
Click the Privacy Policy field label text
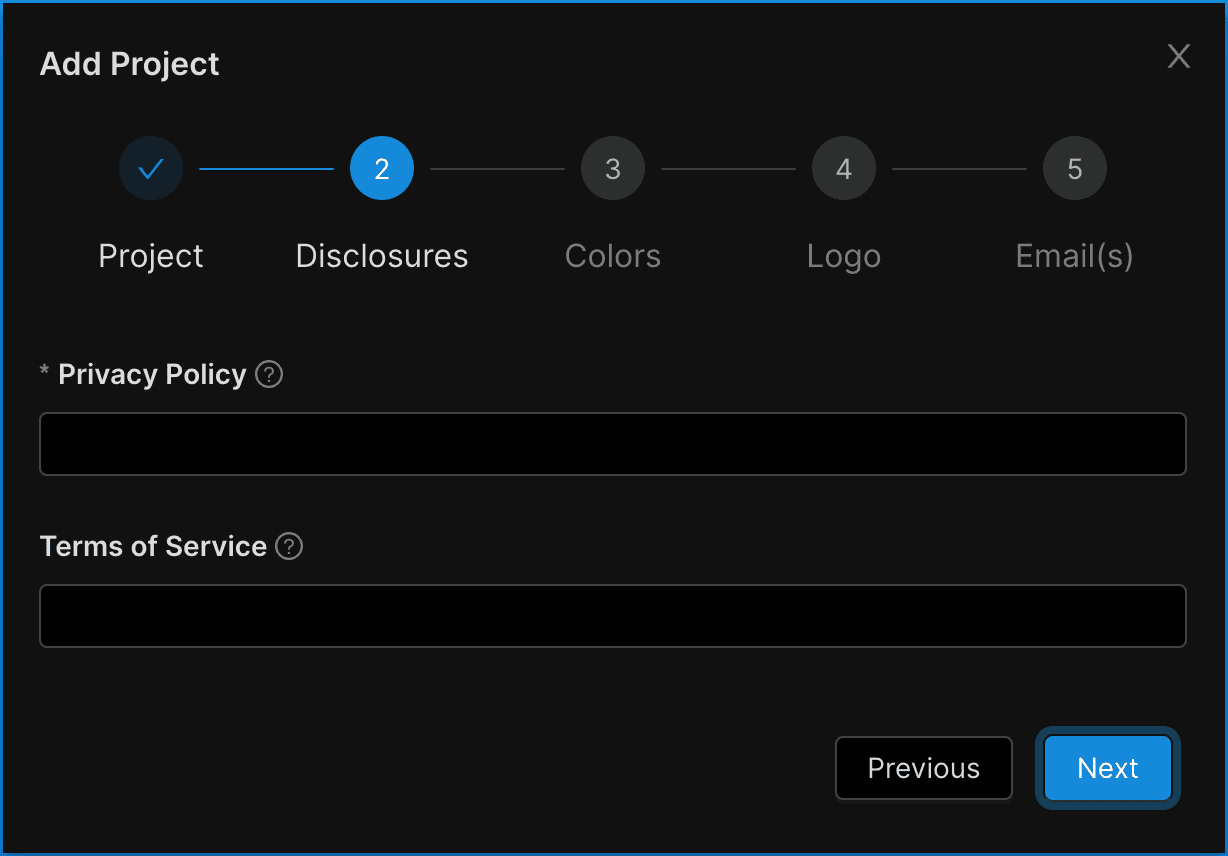pyautogui.click(x=152, y=375)
